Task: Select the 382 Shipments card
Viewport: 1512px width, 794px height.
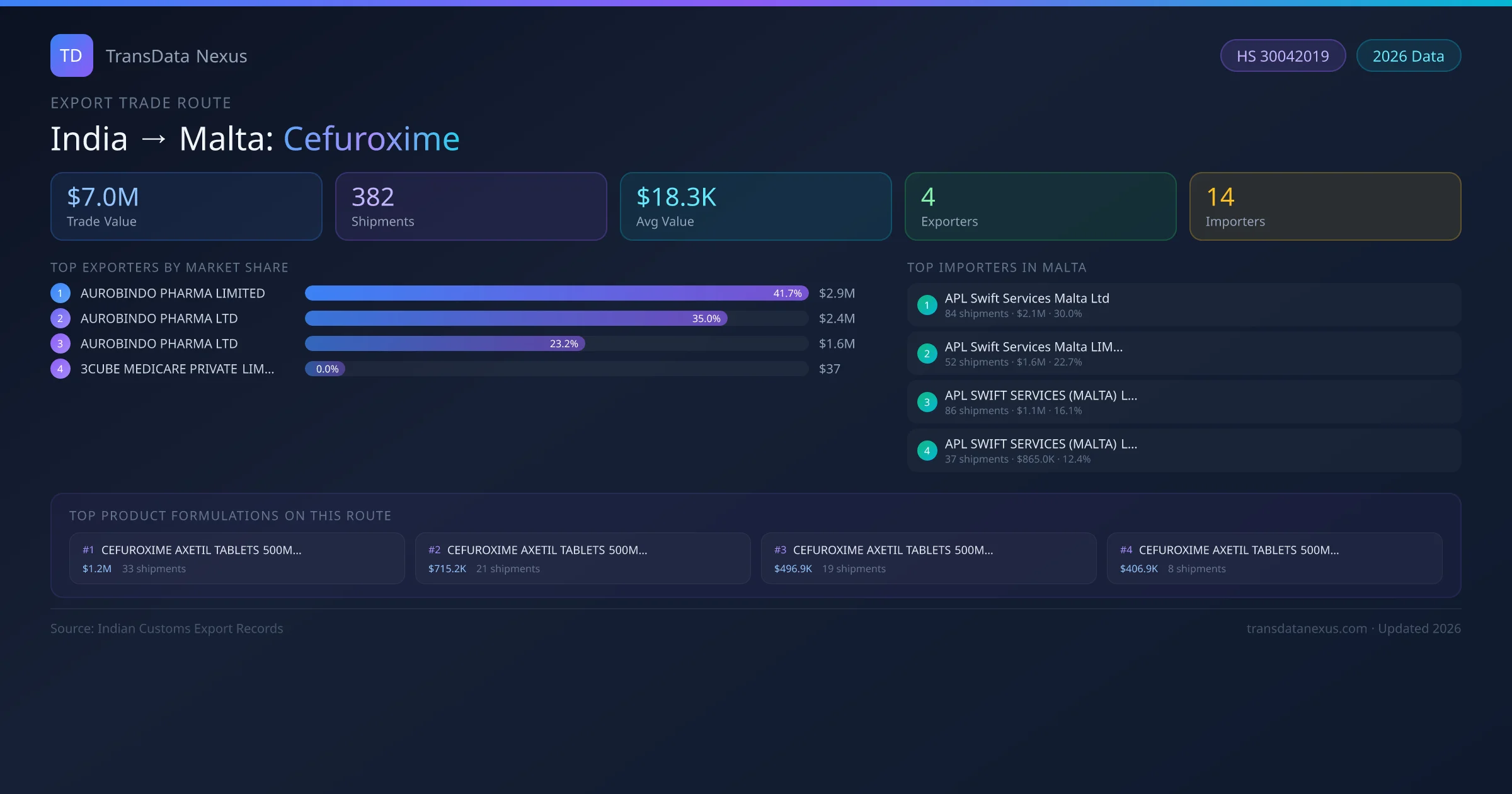Action: [x=471, y=206]
